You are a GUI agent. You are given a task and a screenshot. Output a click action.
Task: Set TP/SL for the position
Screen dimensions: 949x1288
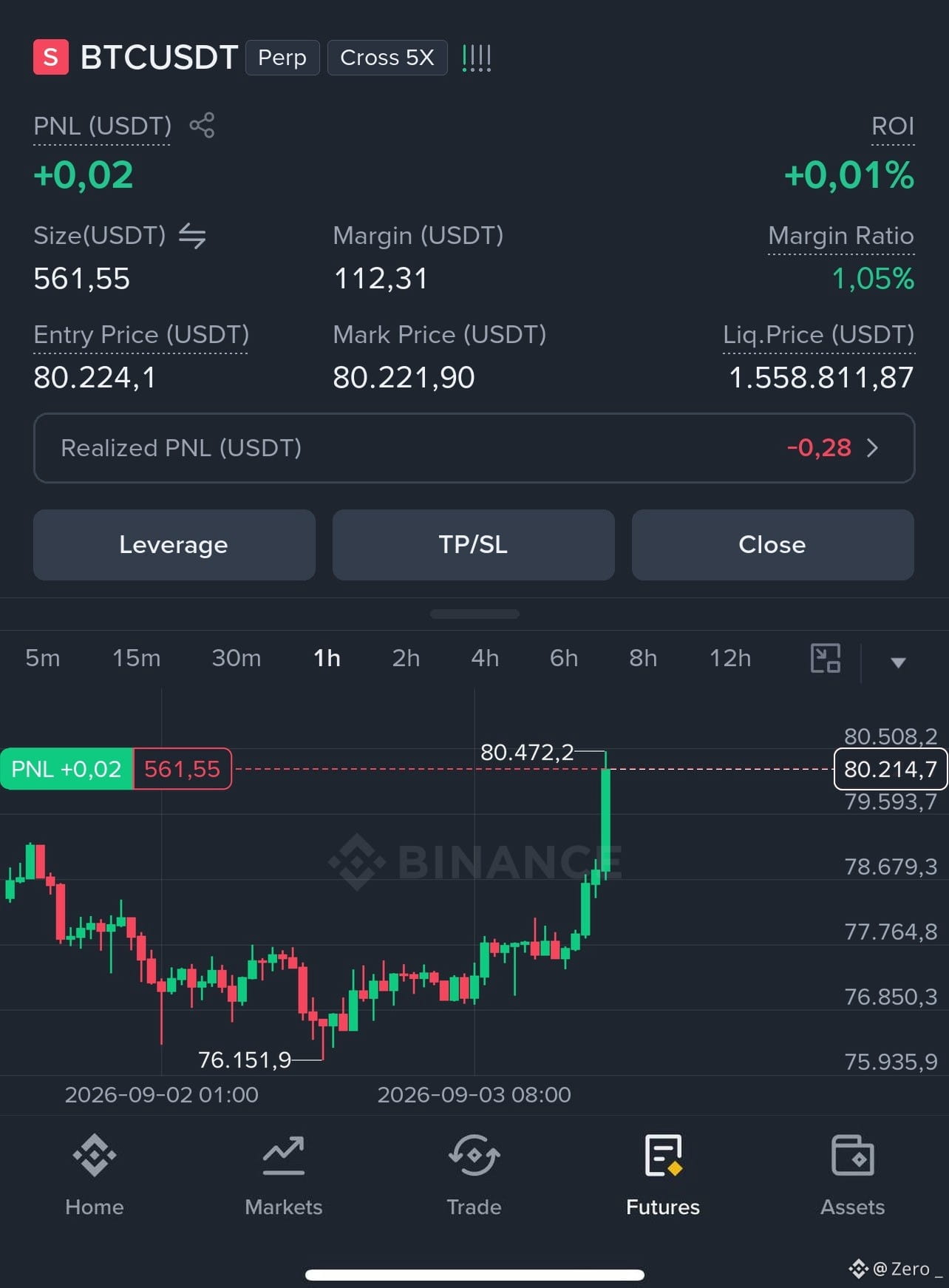pyautogui.click(x=474, y=545)
